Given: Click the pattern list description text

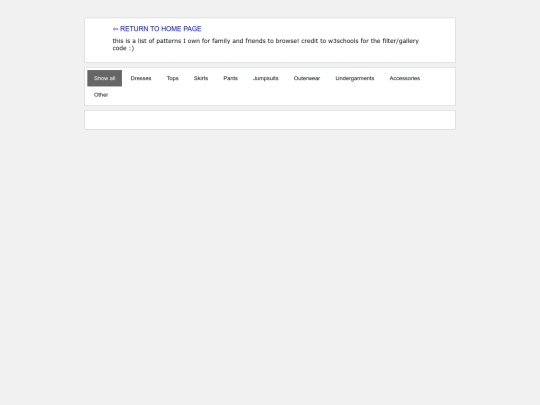Looking at the screenshot, I should pyautogui.click(x=266, y=44).
